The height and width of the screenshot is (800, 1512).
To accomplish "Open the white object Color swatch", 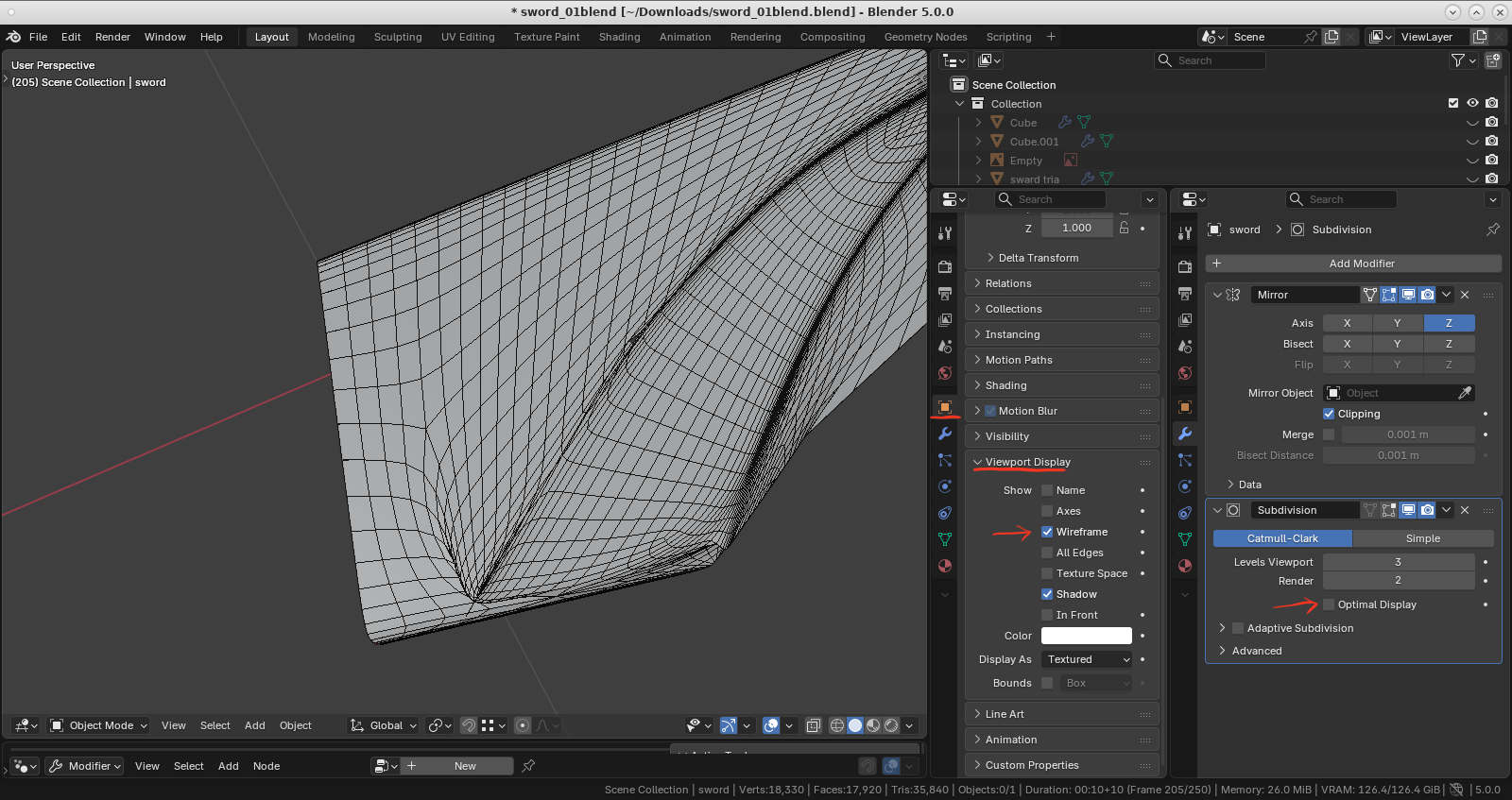I will tap(1087, 636).
